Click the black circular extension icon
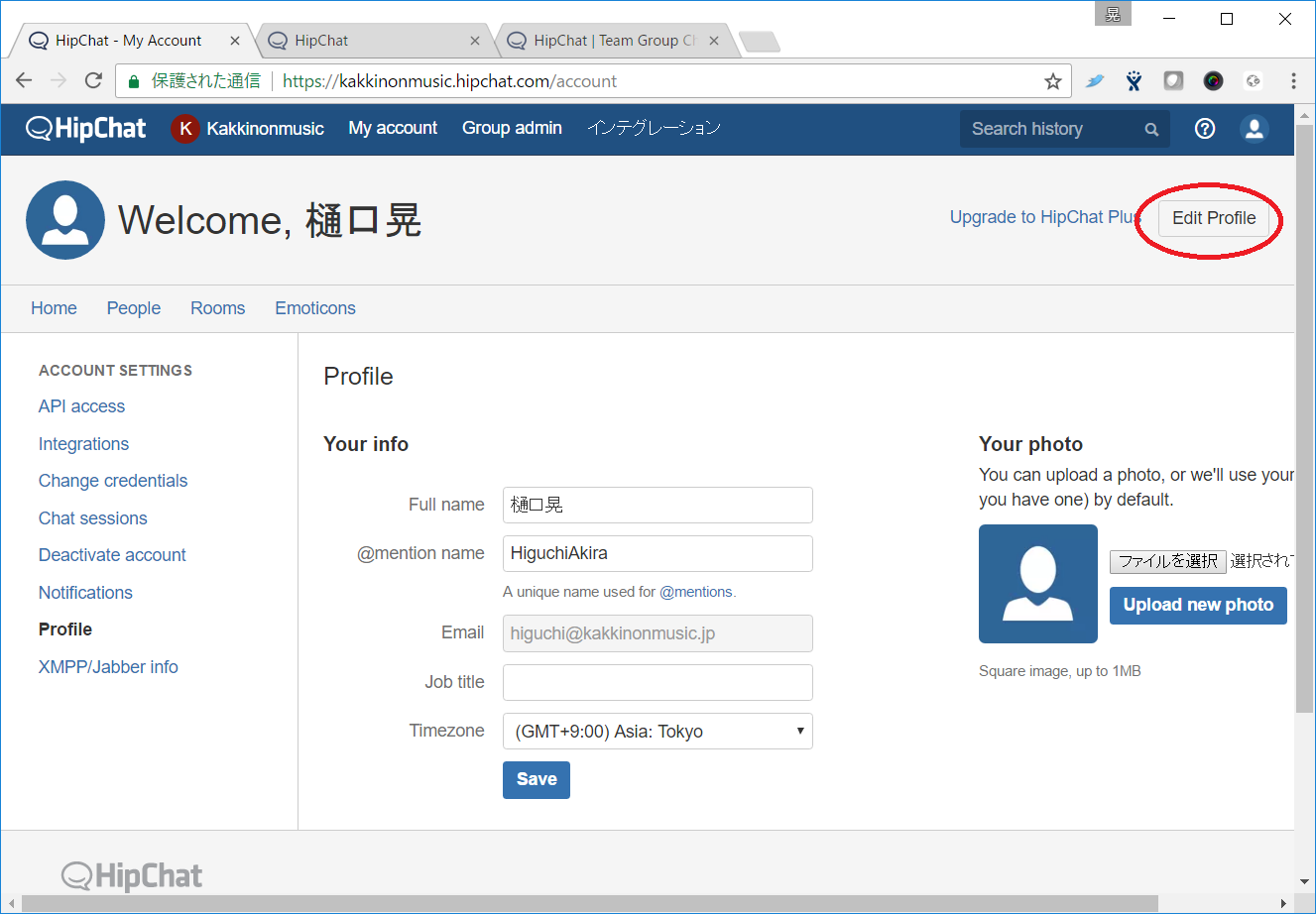1316x914 pixels. [1213, 81]
